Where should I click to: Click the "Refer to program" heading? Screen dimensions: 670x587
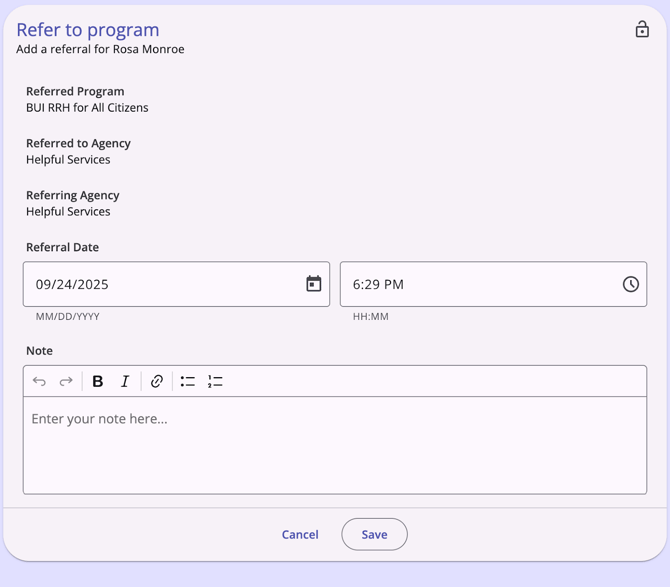click(x=88, y=30)
